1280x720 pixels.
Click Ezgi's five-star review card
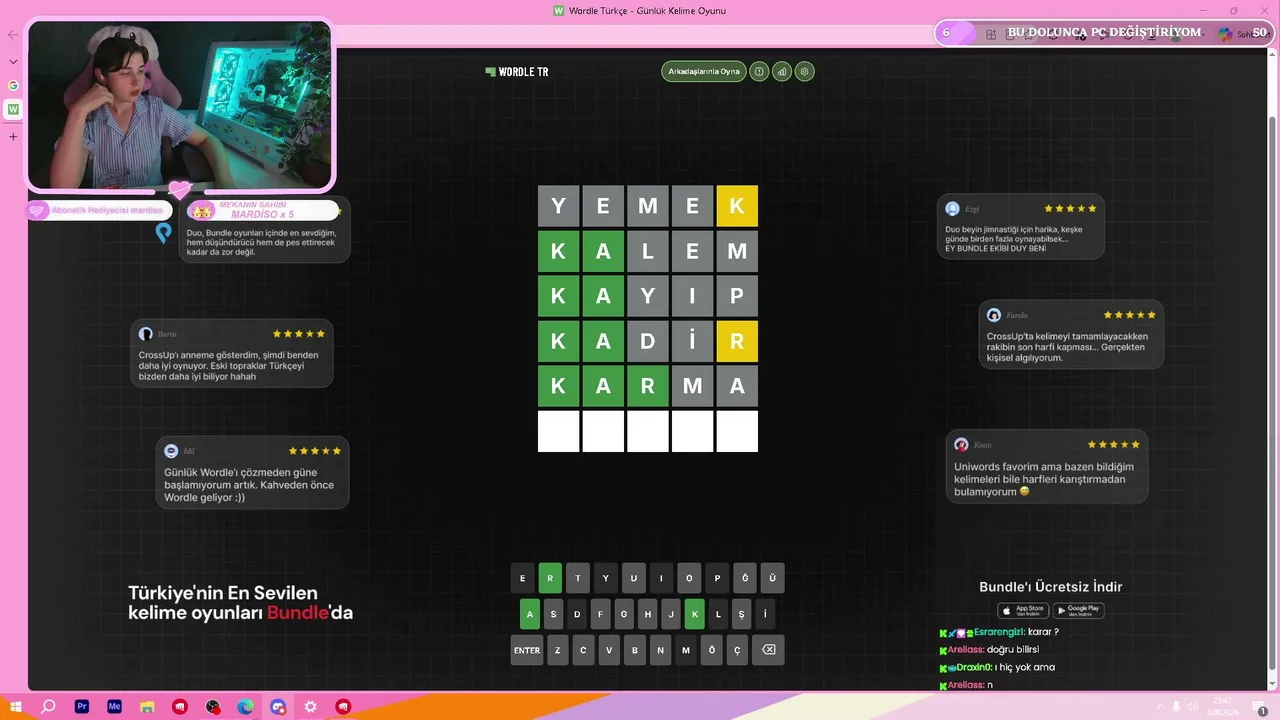(1021, 226)
